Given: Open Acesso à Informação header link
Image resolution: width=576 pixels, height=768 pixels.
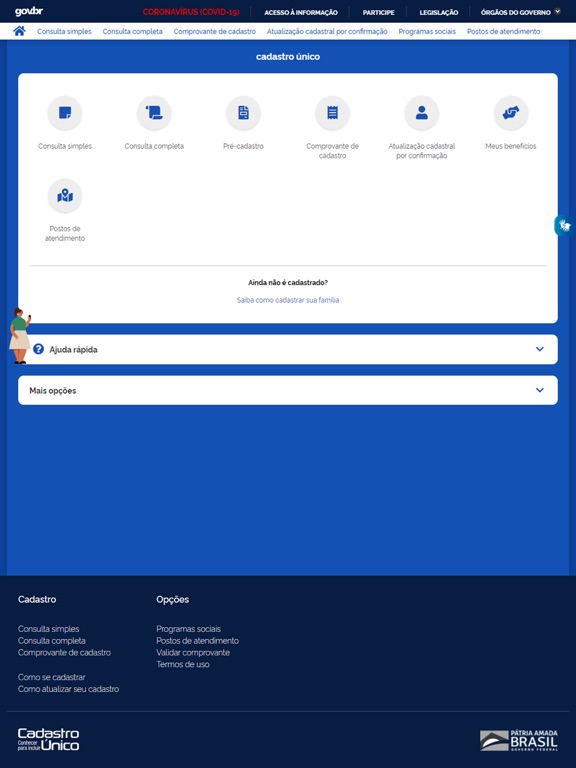Looking at the screenshot, I should tap(301, 12).
